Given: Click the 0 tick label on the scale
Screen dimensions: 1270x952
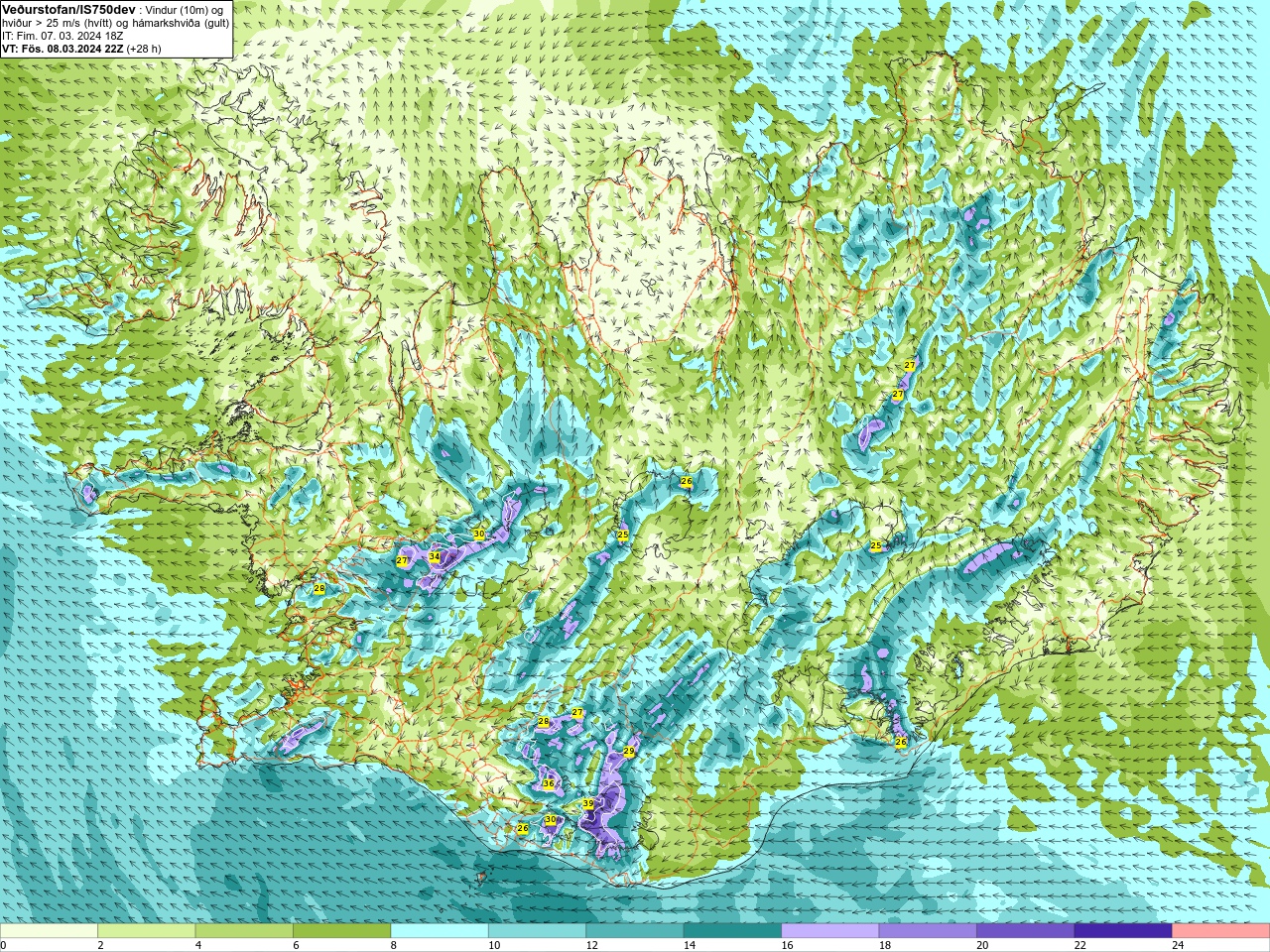Looking at the screenshot, I should [x=4, y=945].
